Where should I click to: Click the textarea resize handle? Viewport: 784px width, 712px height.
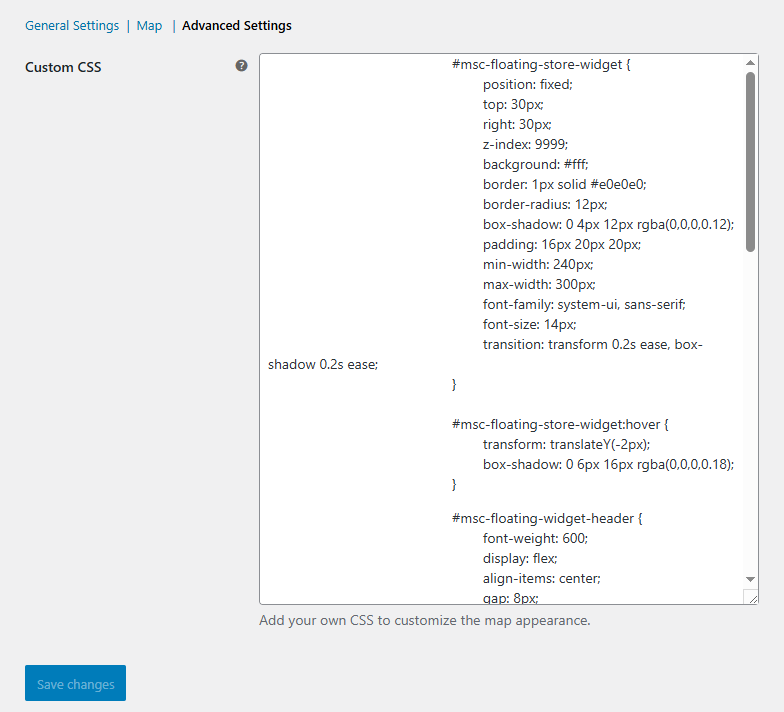(750, 597)
